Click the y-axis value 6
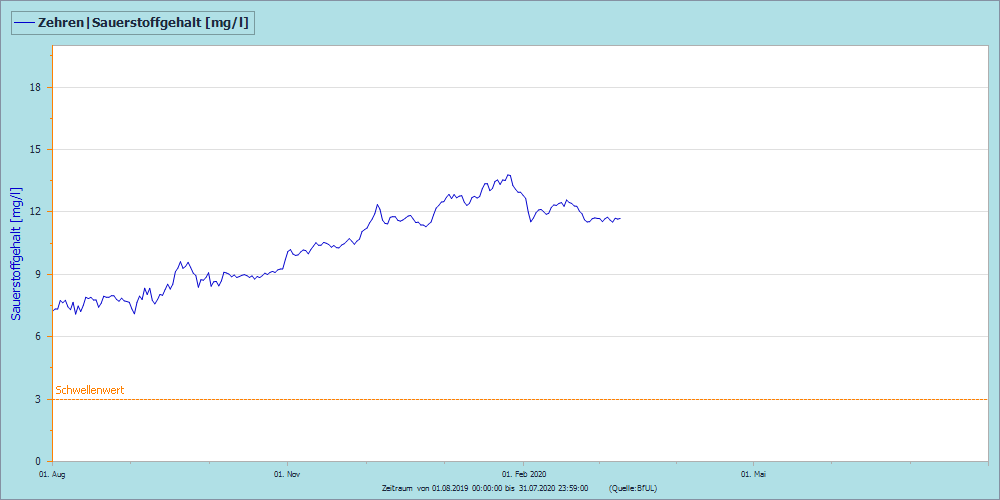The height and width of the screenshot is (500, 1000). point(38,336)
